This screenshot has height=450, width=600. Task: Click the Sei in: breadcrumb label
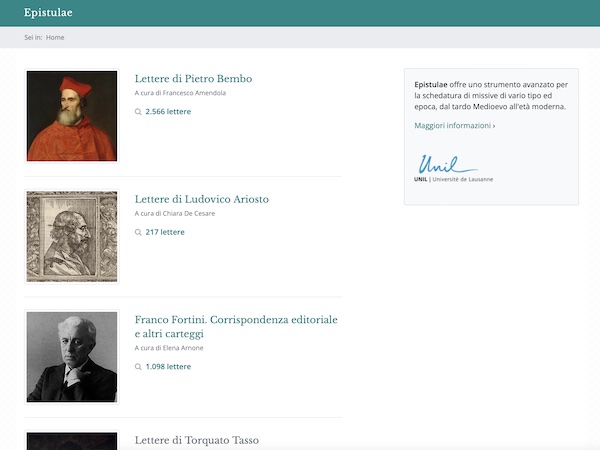(33, 38)
